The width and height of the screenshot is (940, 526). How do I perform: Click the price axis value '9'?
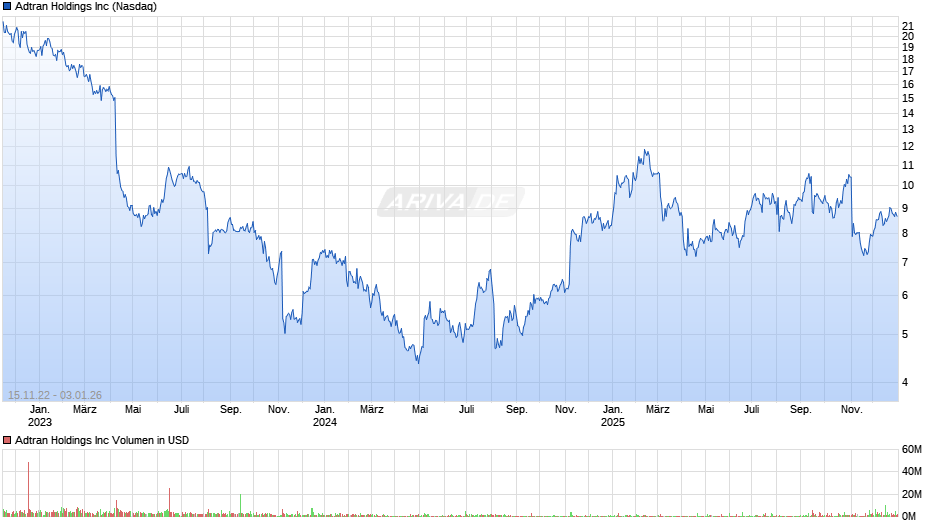click(905, 209)
